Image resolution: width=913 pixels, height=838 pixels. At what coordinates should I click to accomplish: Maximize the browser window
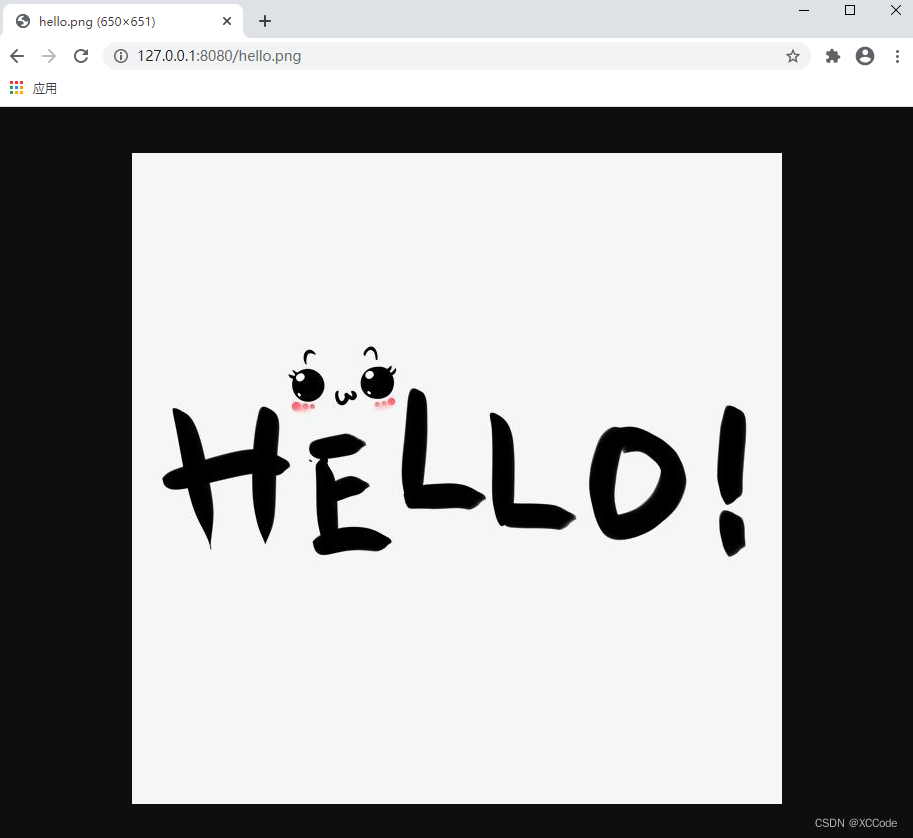coord(850,10)
